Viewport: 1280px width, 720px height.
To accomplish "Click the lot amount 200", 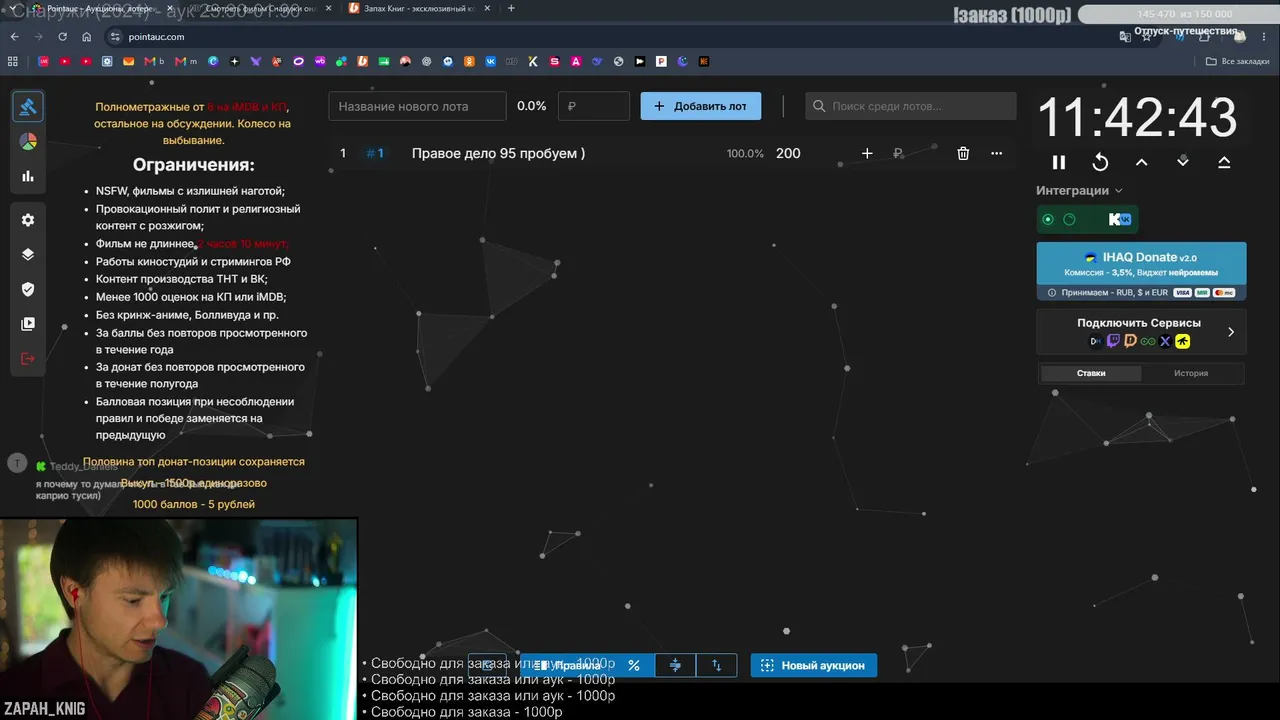I will 788,153.
